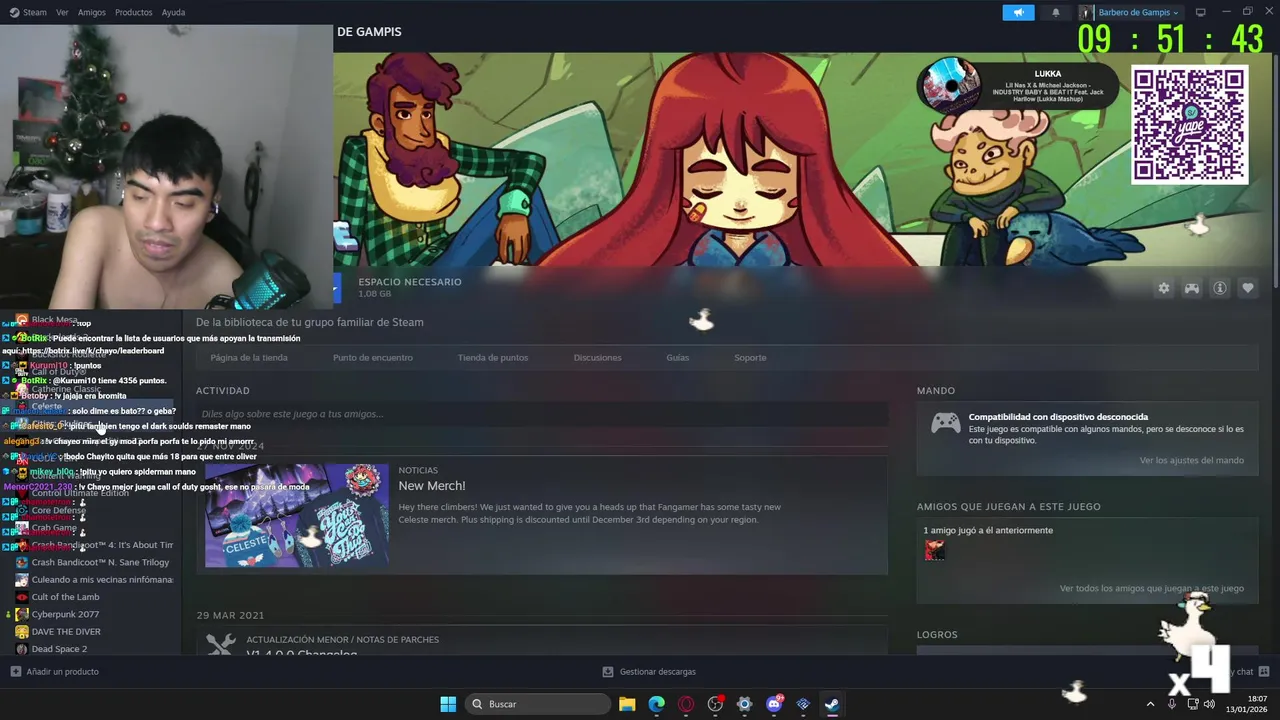Image resolution: width=1280 pixels, height=720 pixels.
Task: Select DAVE THE DIVER in library
Action: point(66,632)
